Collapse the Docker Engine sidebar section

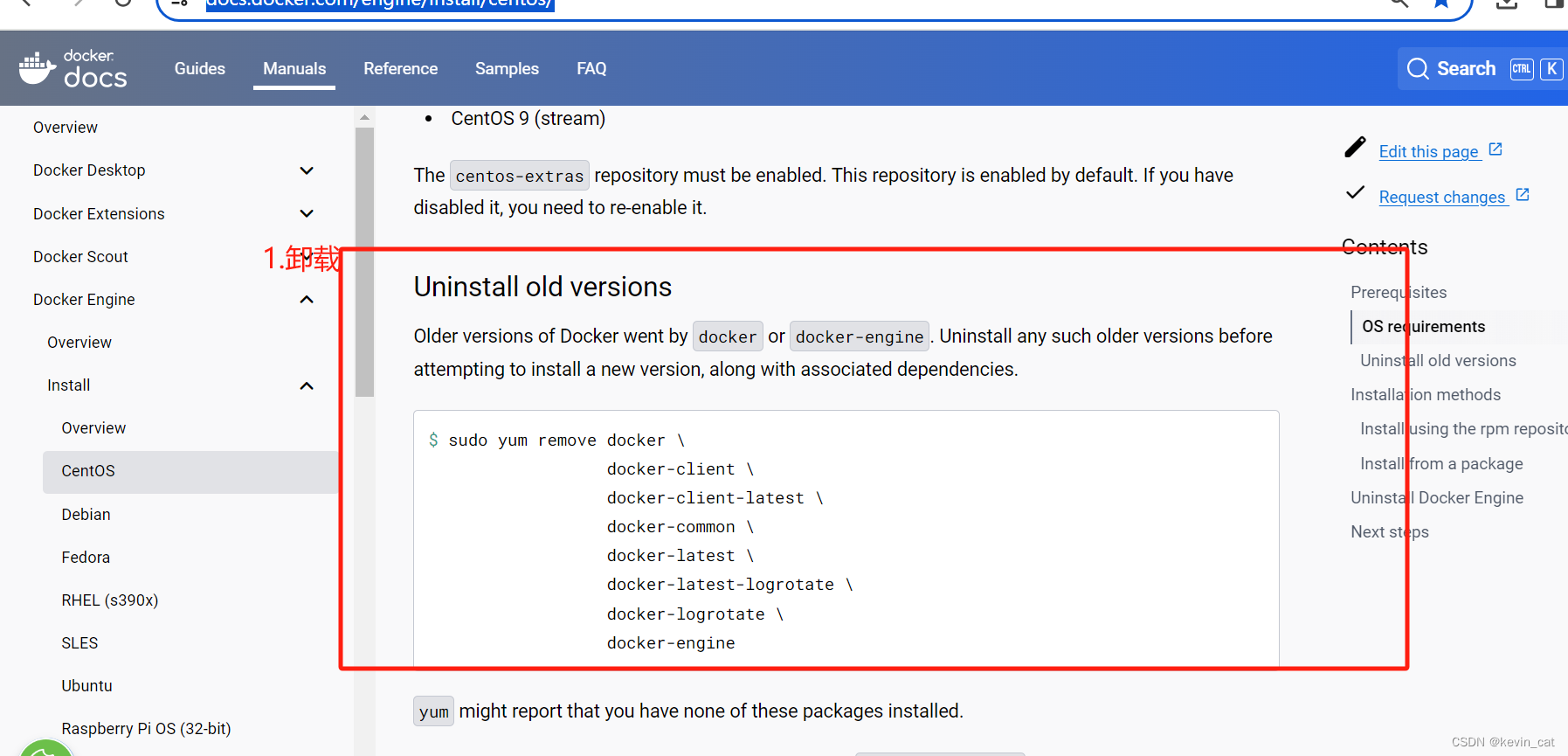307,300
